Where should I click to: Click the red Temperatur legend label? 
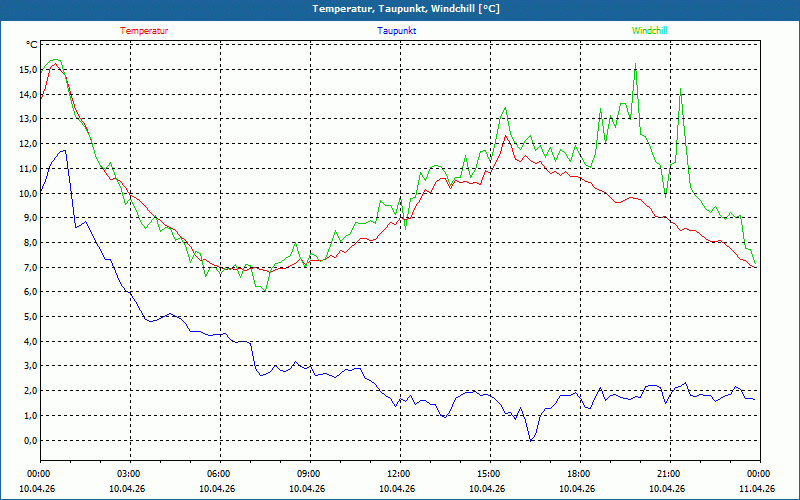click(x=144, y=31)
